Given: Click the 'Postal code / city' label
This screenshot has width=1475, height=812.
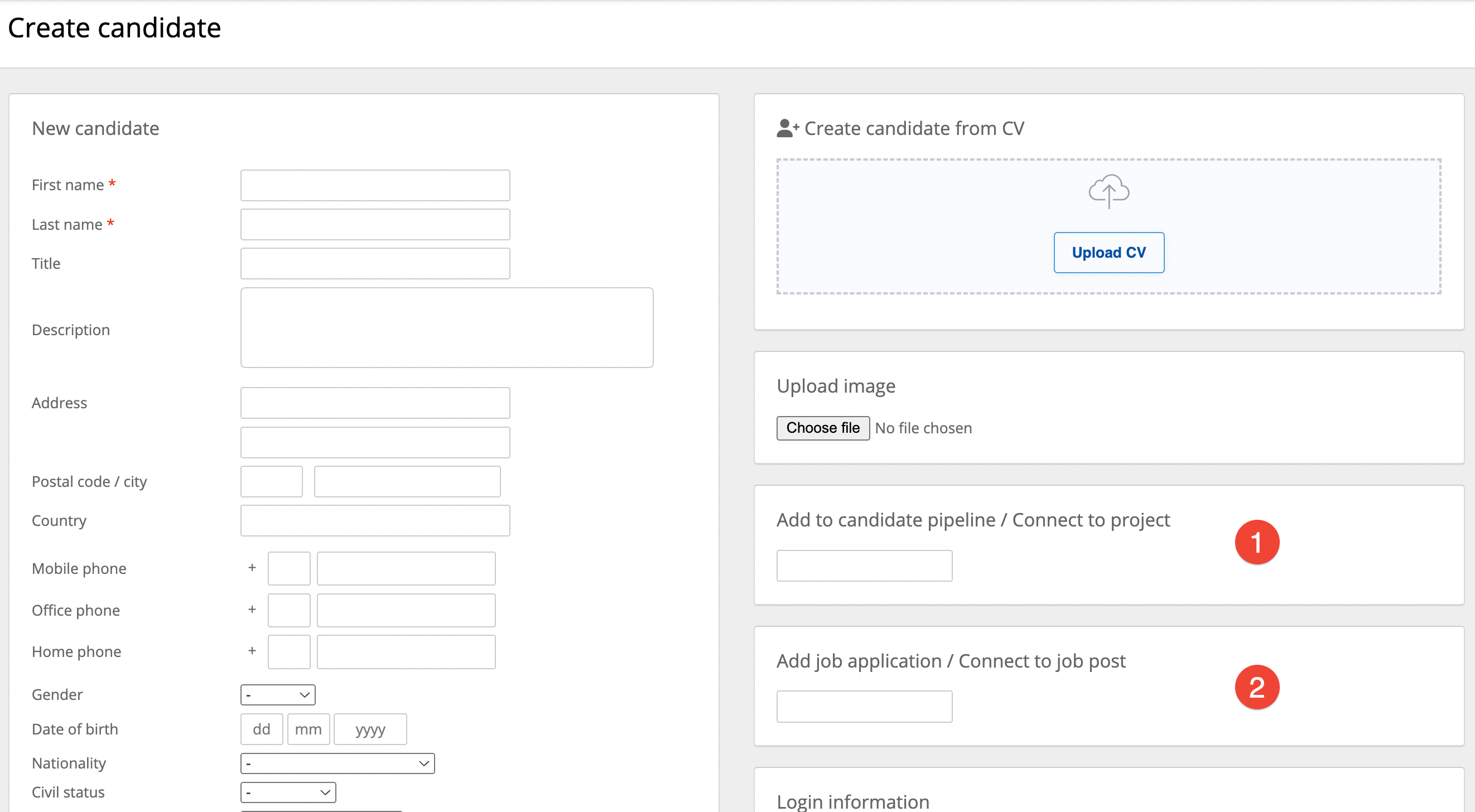Looking at the screenshot, I should coord(89,482).
